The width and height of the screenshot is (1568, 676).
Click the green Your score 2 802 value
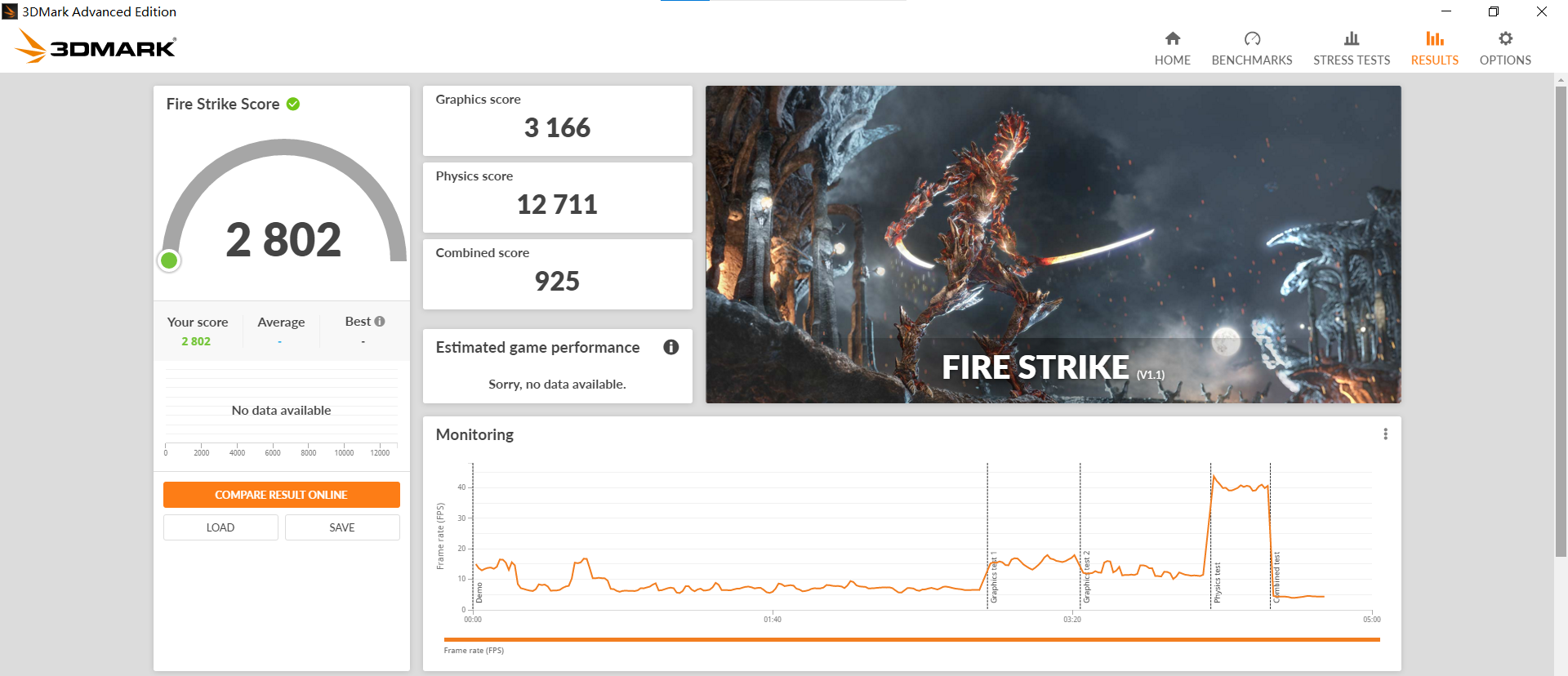[x=196, y=341]
